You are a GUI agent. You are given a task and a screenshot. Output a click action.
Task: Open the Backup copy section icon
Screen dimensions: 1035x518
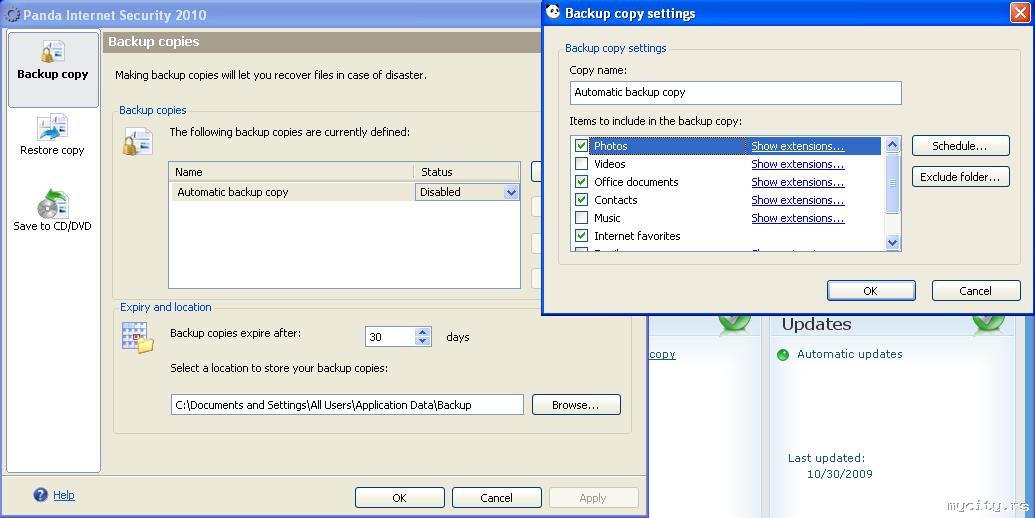coord(53,51)
